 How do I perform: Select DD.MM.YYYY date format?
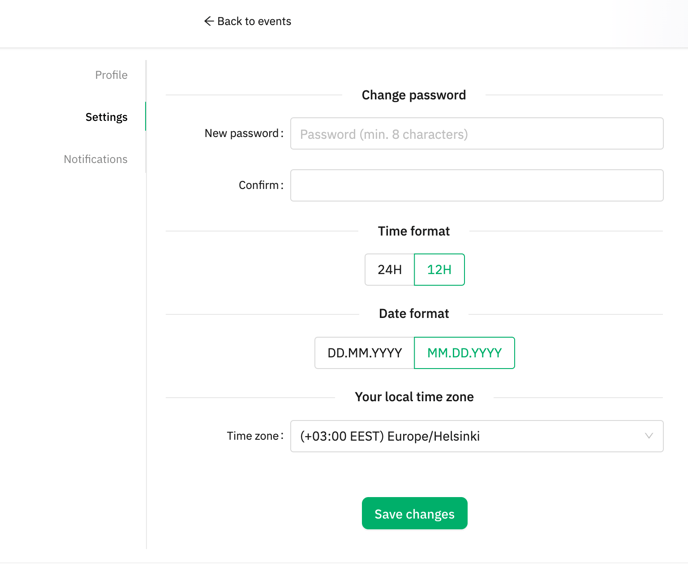click(365, 353)
